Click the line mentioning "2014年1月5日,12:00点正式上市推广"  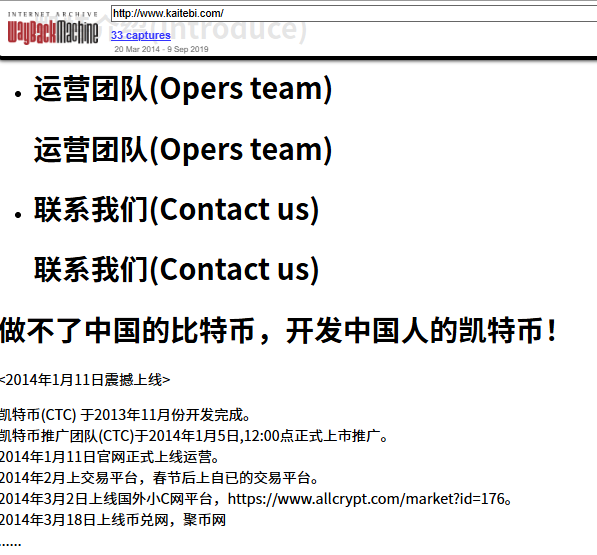(x=194, y=436)
